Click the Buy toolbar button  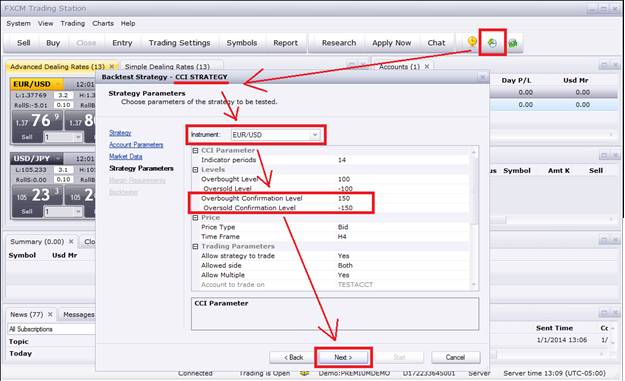click(53, 43)
